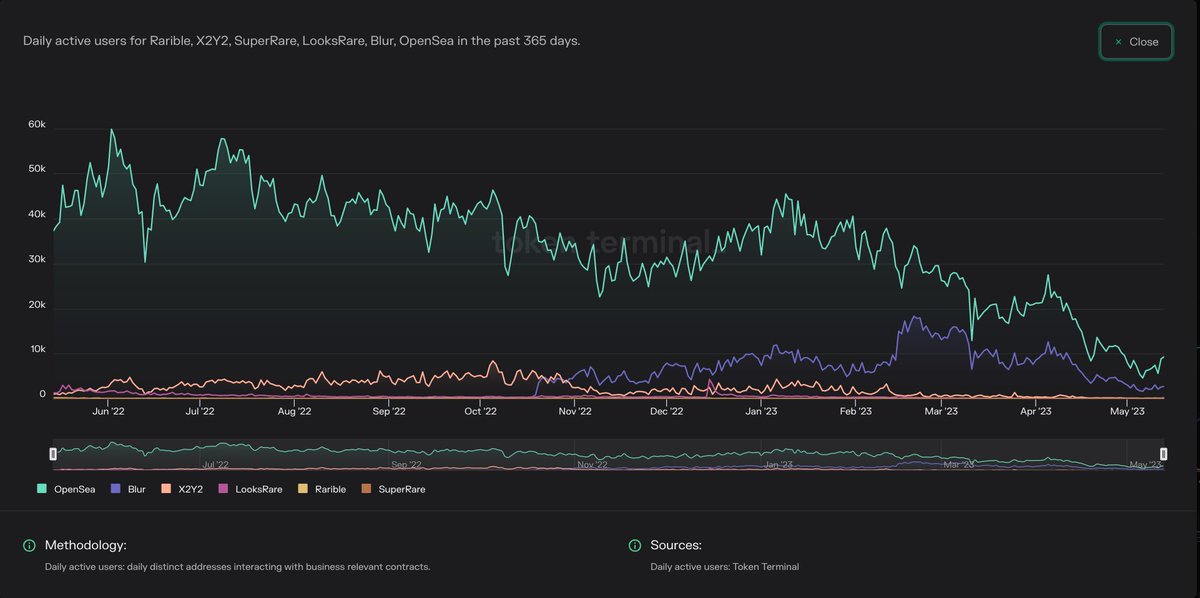
Task: Click the 20k y-axis label
Action: [x=37, y=304]
